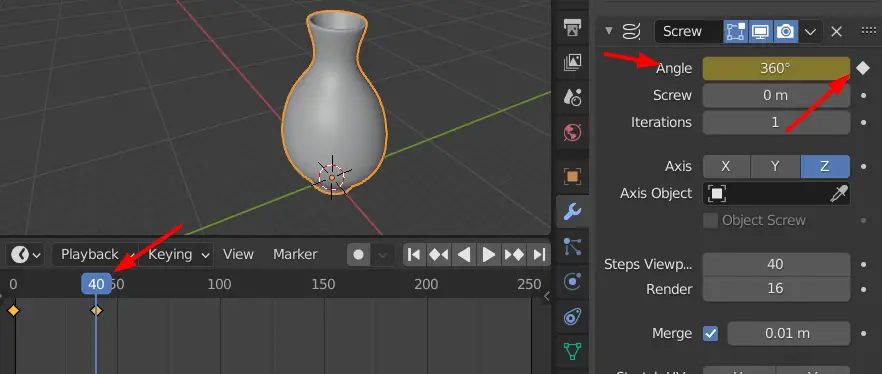
Task: Animate the Steps Viewport property dot
Action: [x=863, y=264]
